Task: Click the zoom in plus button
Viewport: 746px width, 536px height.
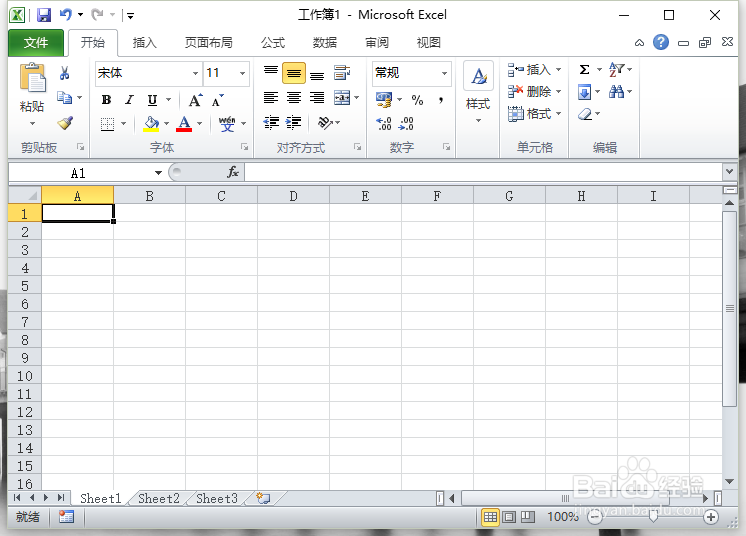Action: [711, 517]
